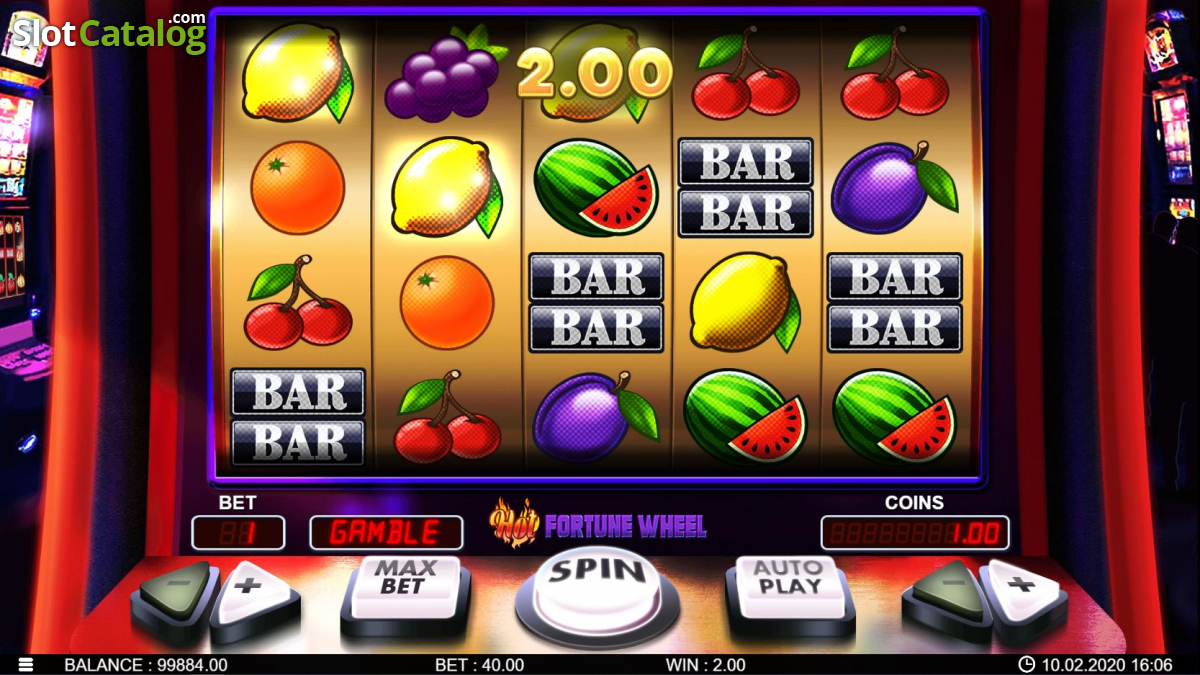This screenshot has height=675, width=1200.
Task: Select the highlighted lemon on second reel
Action: (445, 188)
